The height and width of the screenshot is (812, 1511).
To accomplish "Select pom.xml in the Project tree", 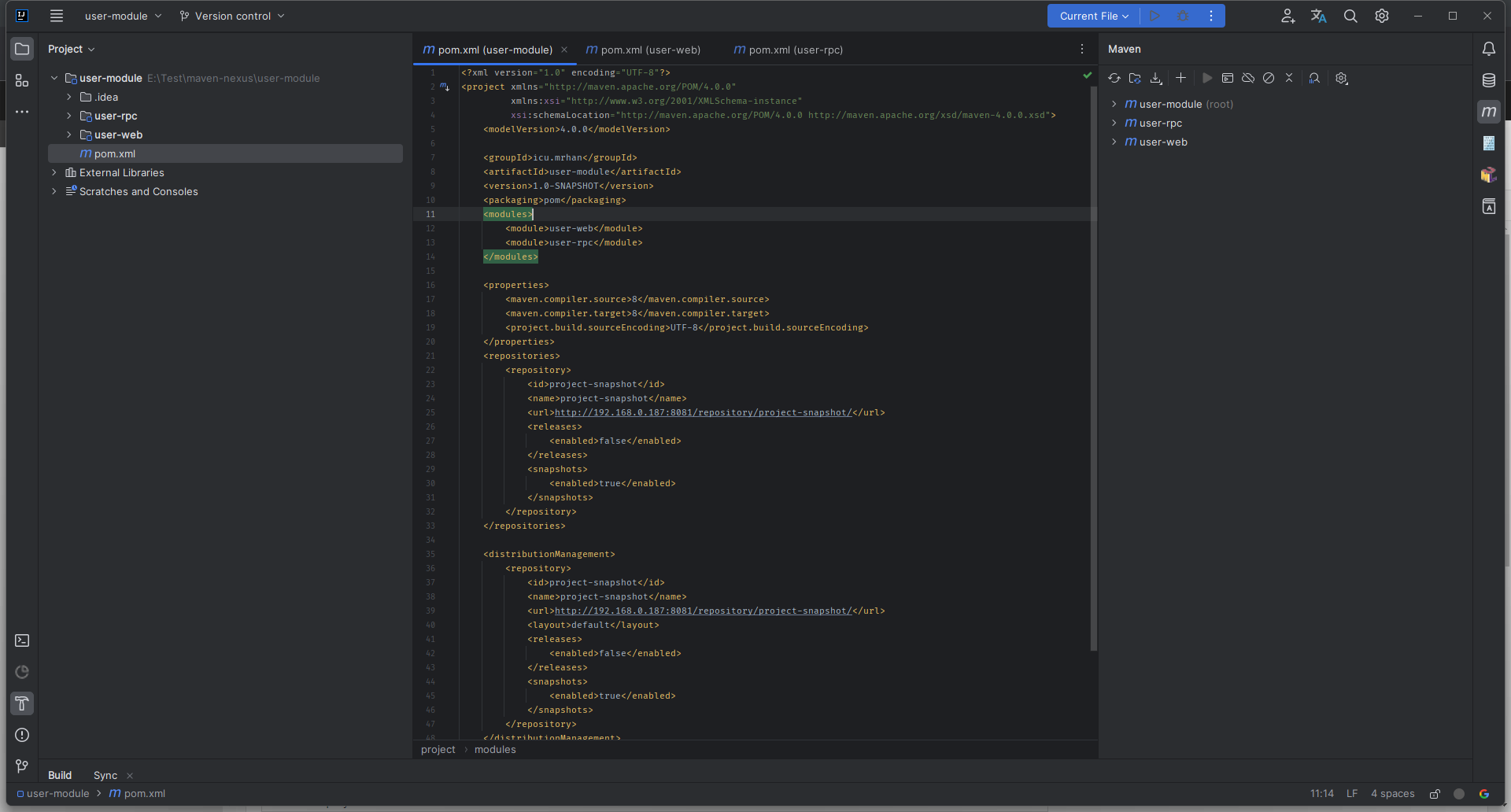I will click(115, 153).
